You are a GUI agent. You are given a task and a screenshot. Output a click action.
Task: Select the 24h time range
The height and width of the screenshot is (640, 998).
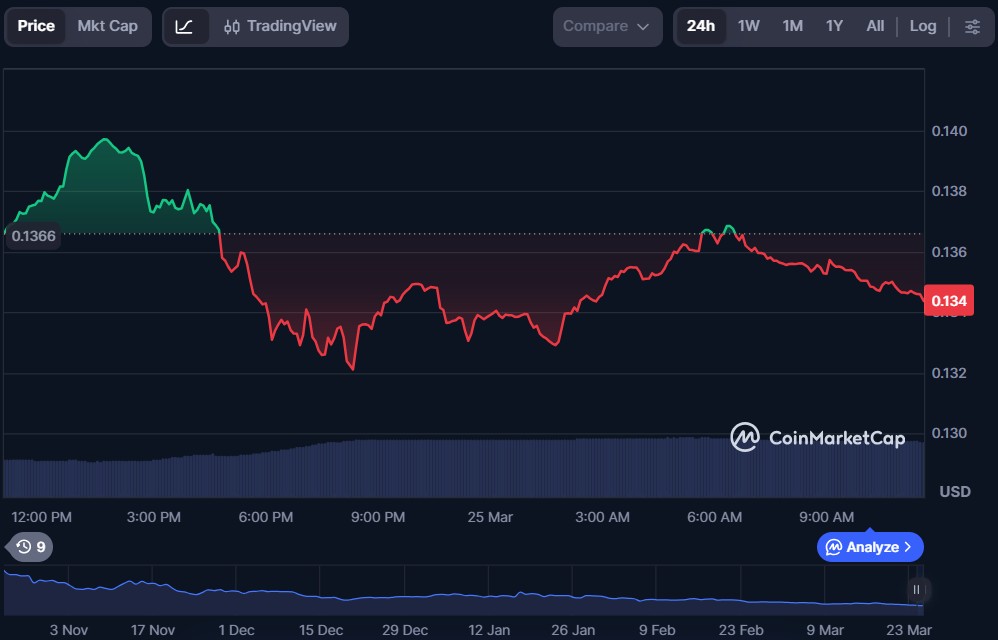tap(701, 27)
